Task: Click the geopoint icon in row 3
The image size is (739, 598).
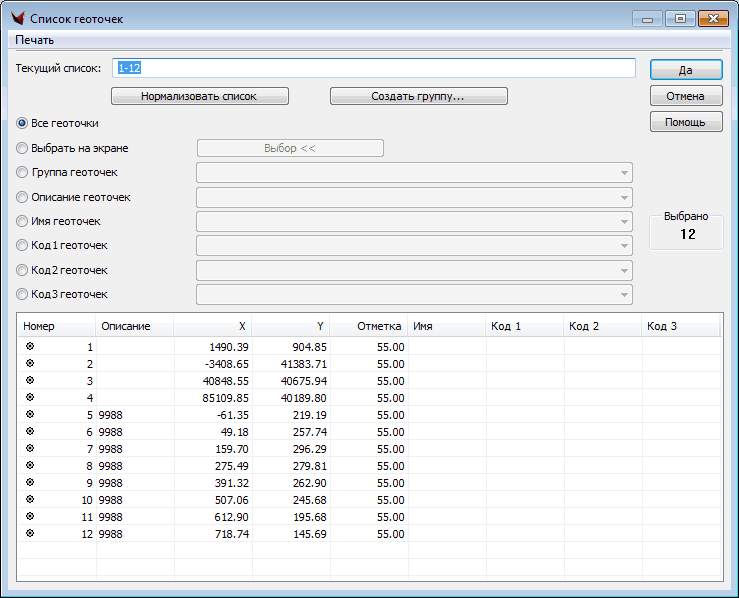Action: click(x=29, y=380)
